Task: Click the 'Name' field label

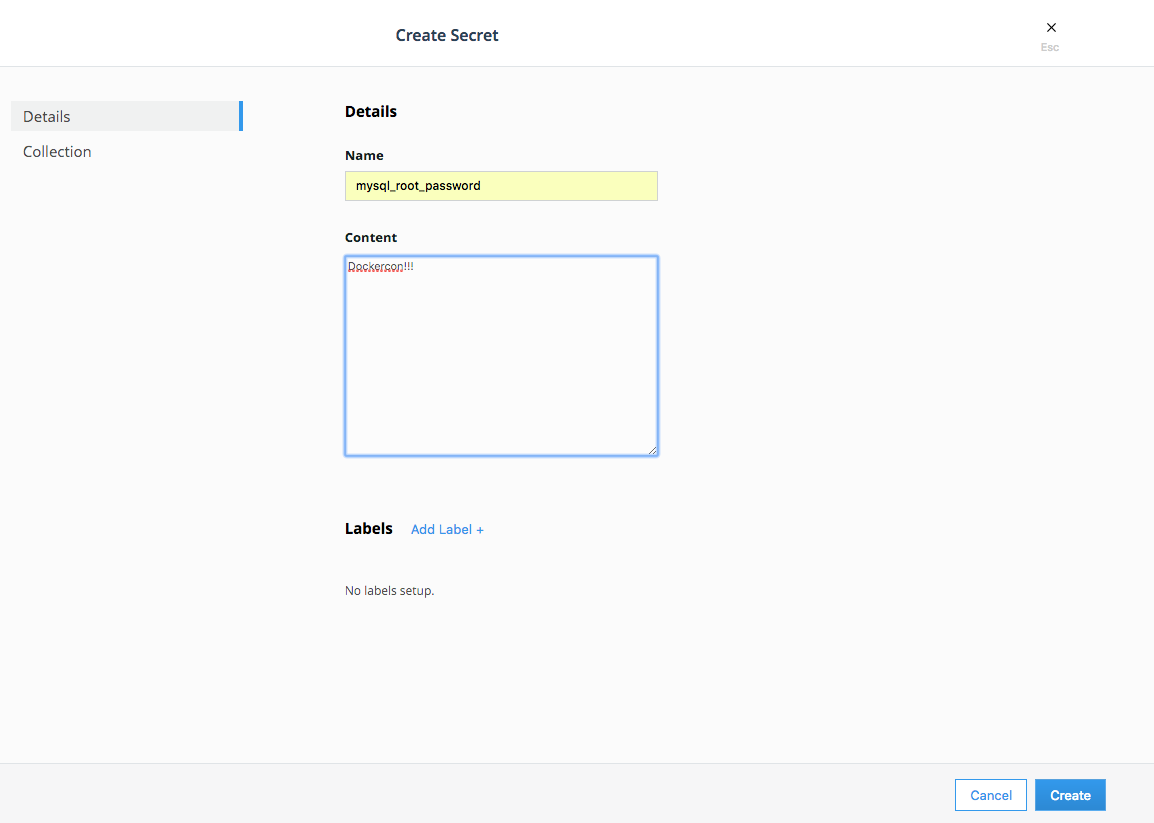Action: tap(364, 155)
